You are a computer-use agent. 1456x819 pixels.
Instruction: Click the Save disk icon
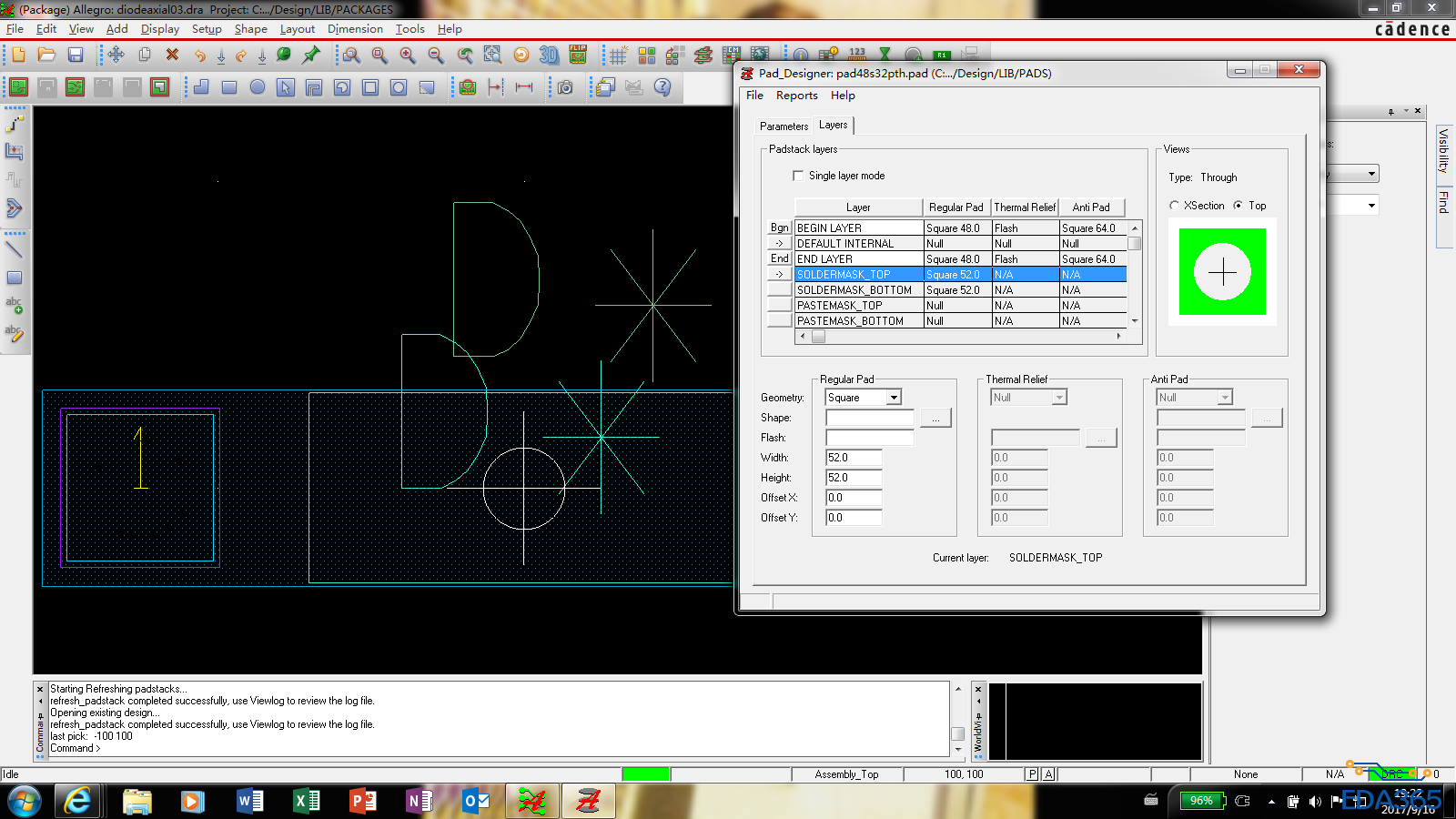coord(76,56)
